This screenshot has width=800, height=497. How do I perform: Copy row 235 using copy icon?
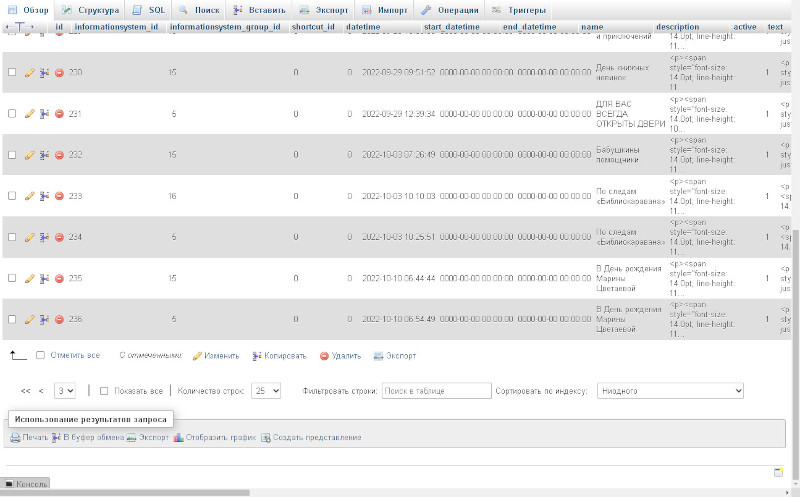[x=44, y=278]
